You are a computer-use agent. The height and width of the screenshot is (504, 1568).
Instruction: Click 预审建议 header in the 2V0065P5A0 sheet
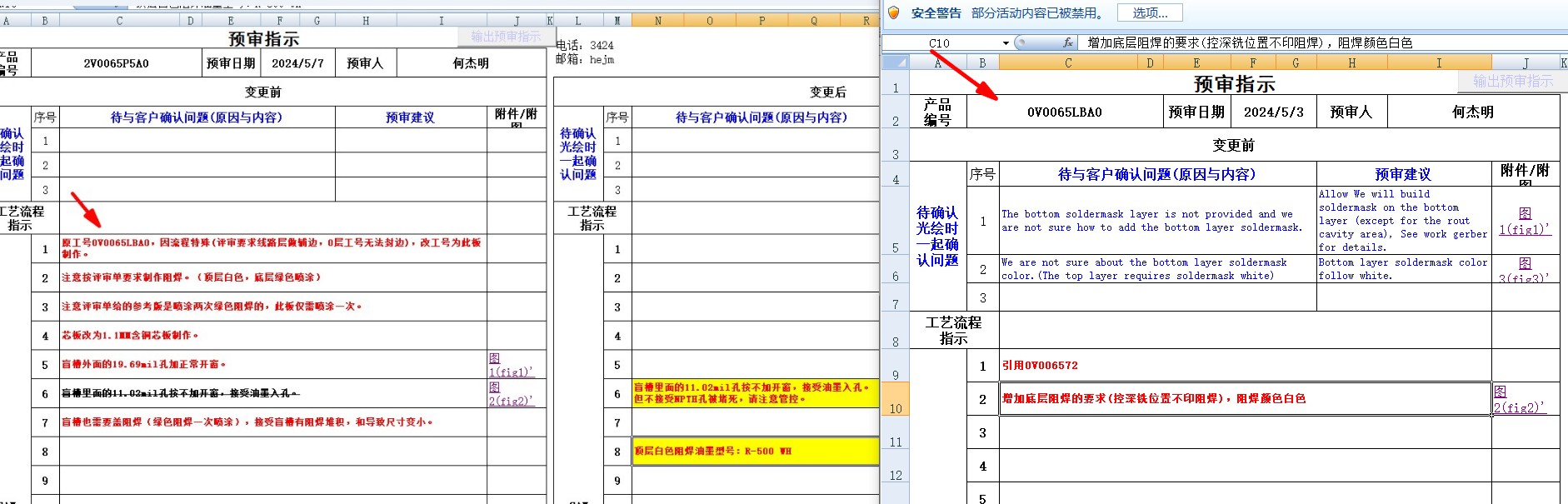pos(411,117)
